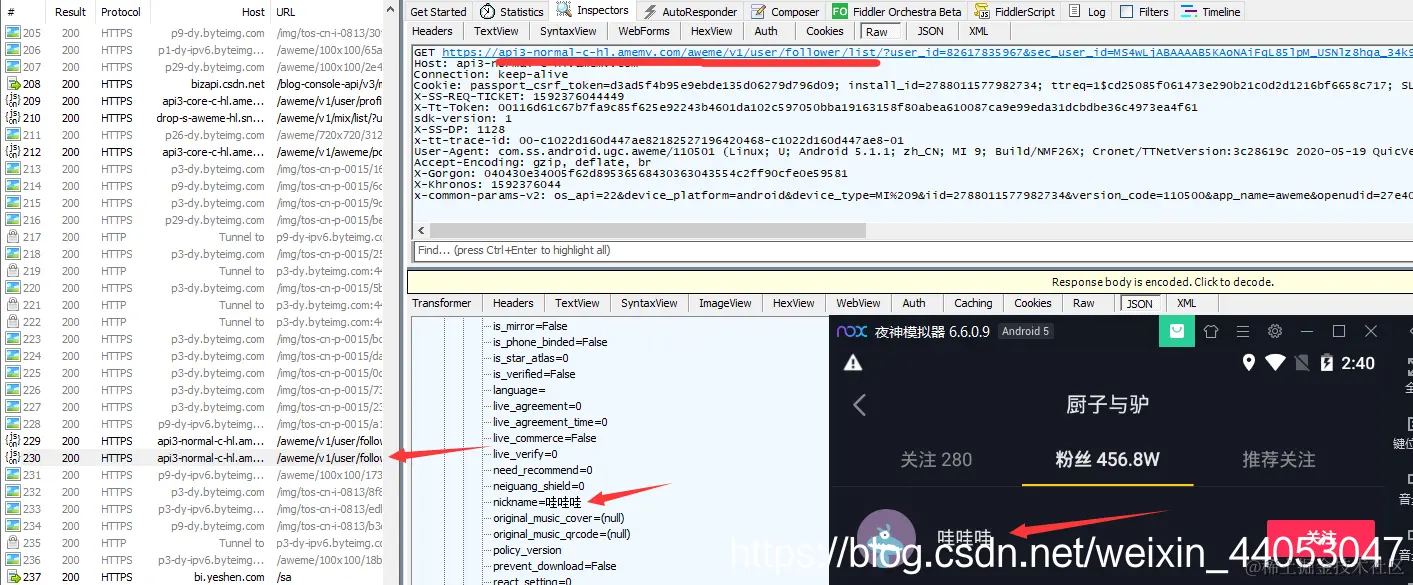Click the JS icon of session 212
The image size is (1413, 585).
click(x=13, y=152)
